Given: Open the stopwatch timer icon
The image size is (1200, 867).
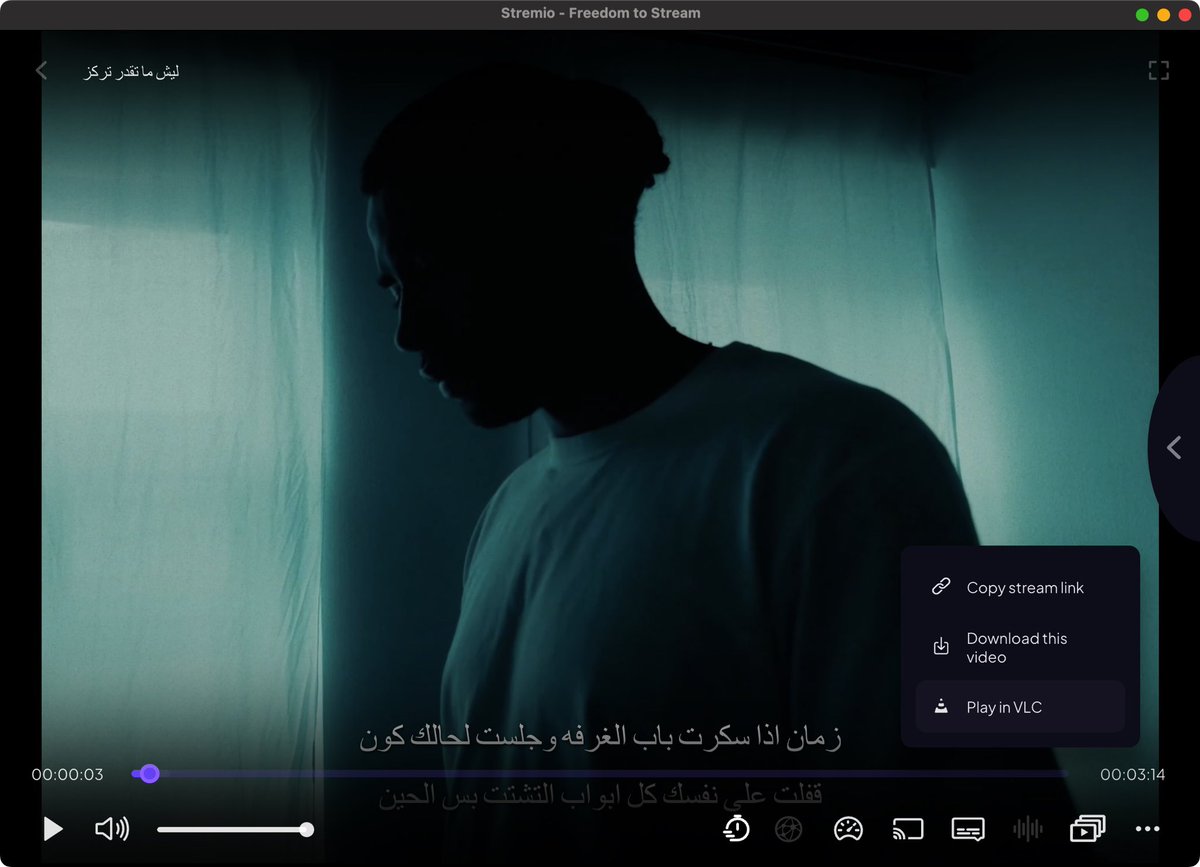Looking at the screenshot, I should (x=737, y=828).
